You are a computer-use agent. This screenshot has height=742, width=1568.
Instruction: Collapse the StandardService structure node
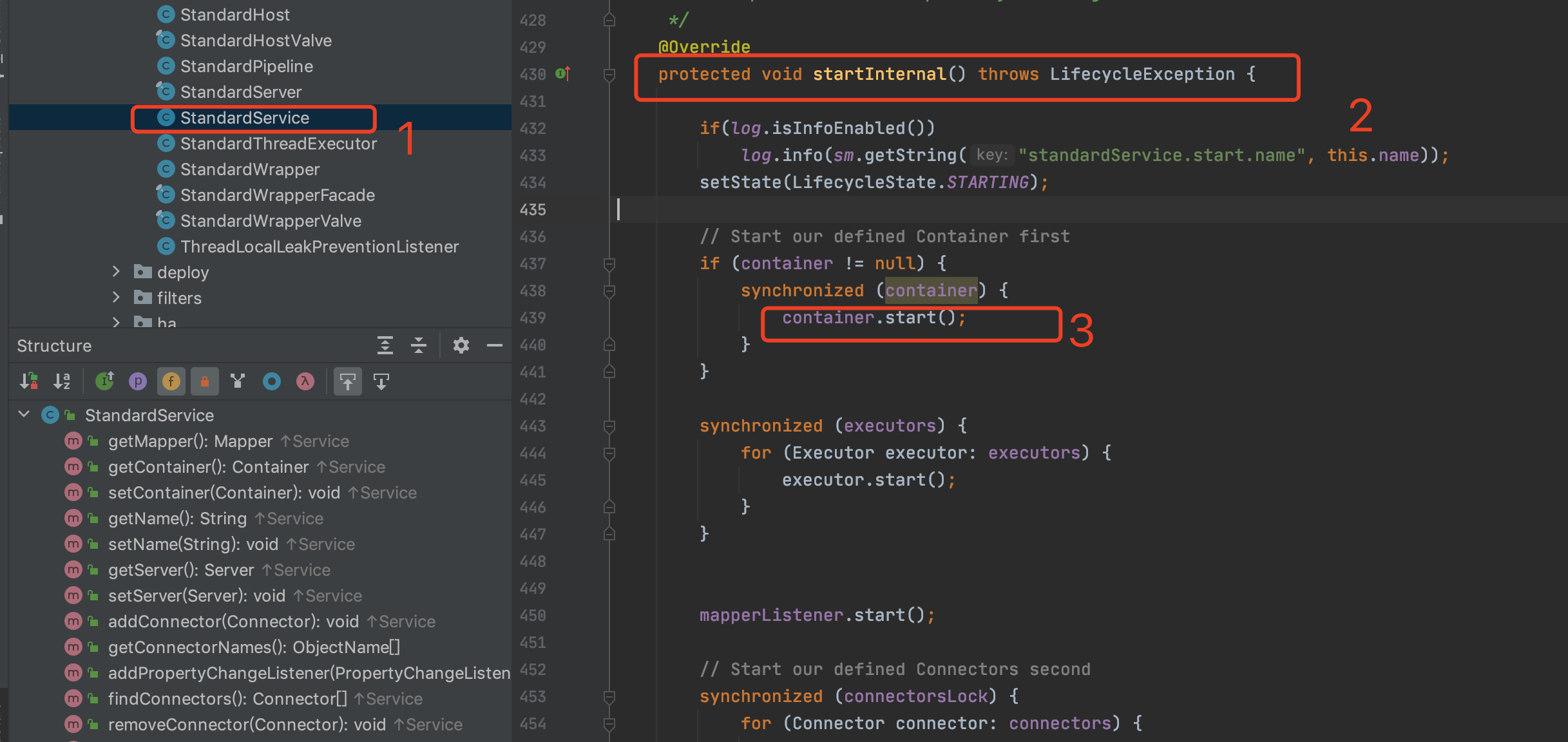24,415
